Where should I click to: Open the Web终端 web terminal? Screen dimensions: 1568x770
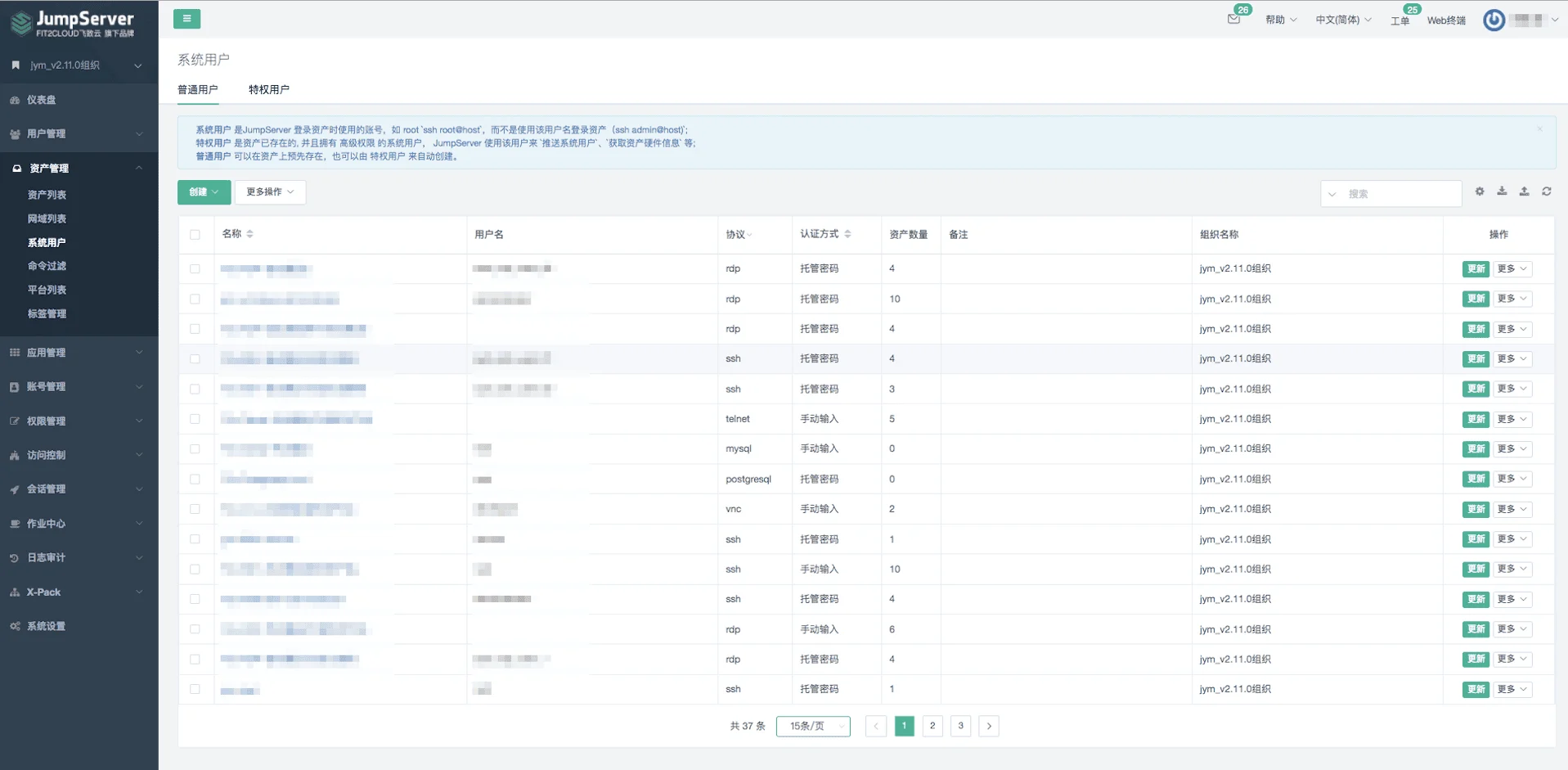[1446, 20]
